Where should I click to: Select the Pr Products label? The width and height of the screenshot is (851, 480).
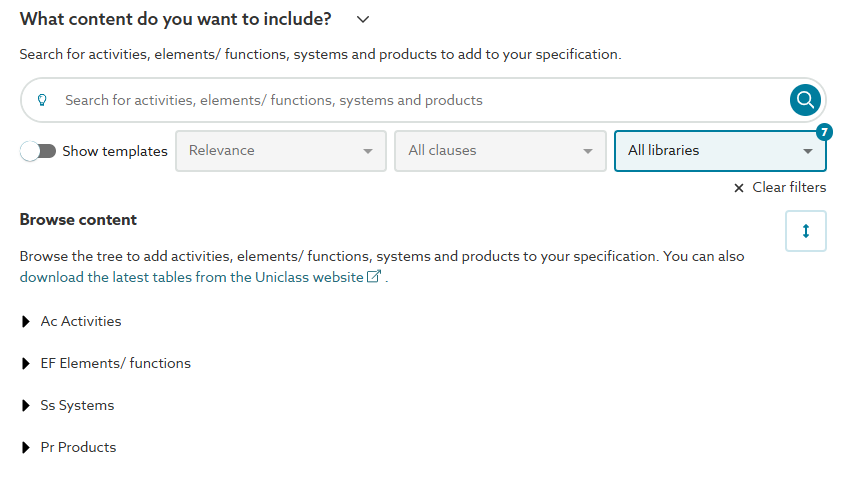point(78,448)
